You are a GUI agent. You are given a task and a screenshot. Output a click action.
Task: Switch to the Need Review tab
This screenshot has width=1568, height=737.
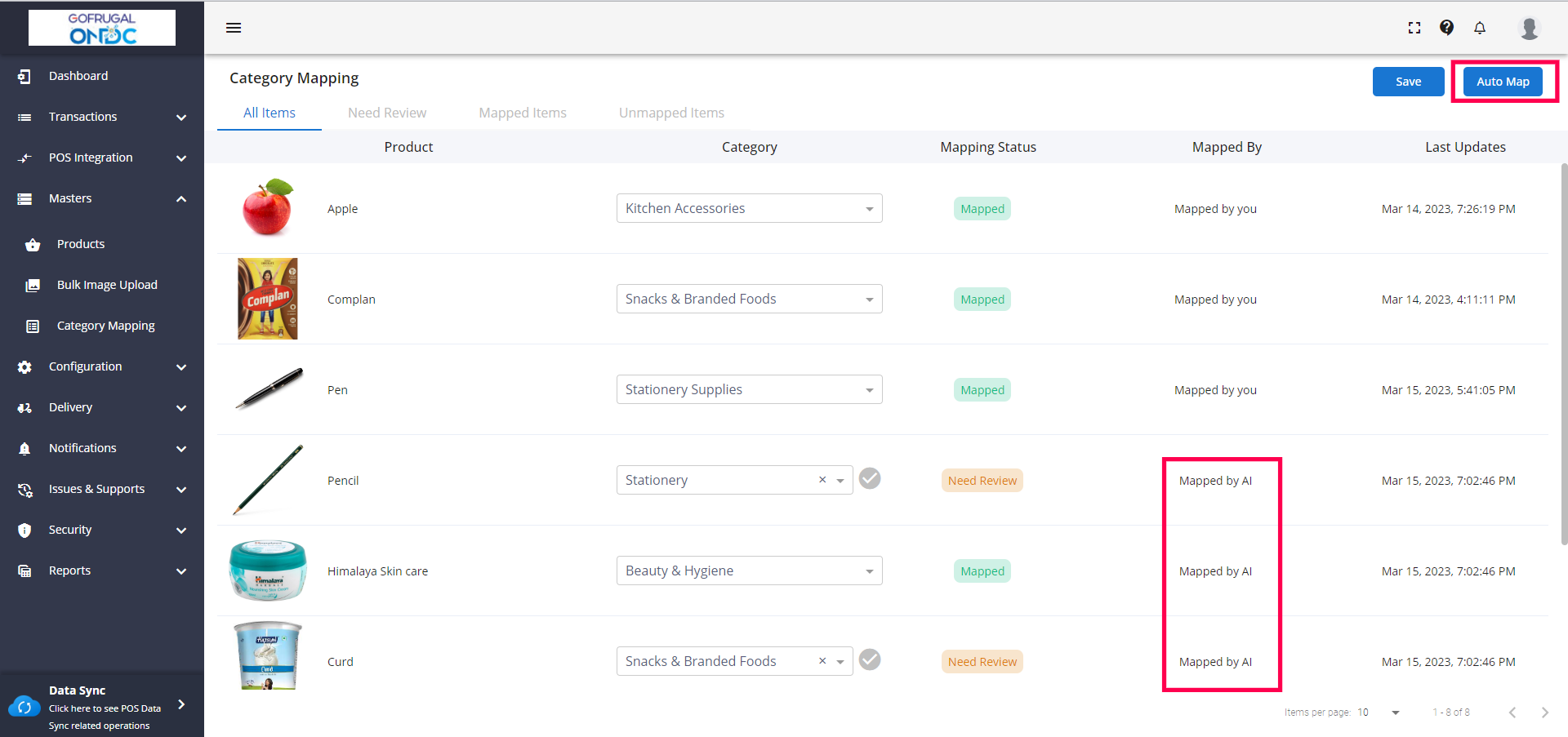pos(387,113)
